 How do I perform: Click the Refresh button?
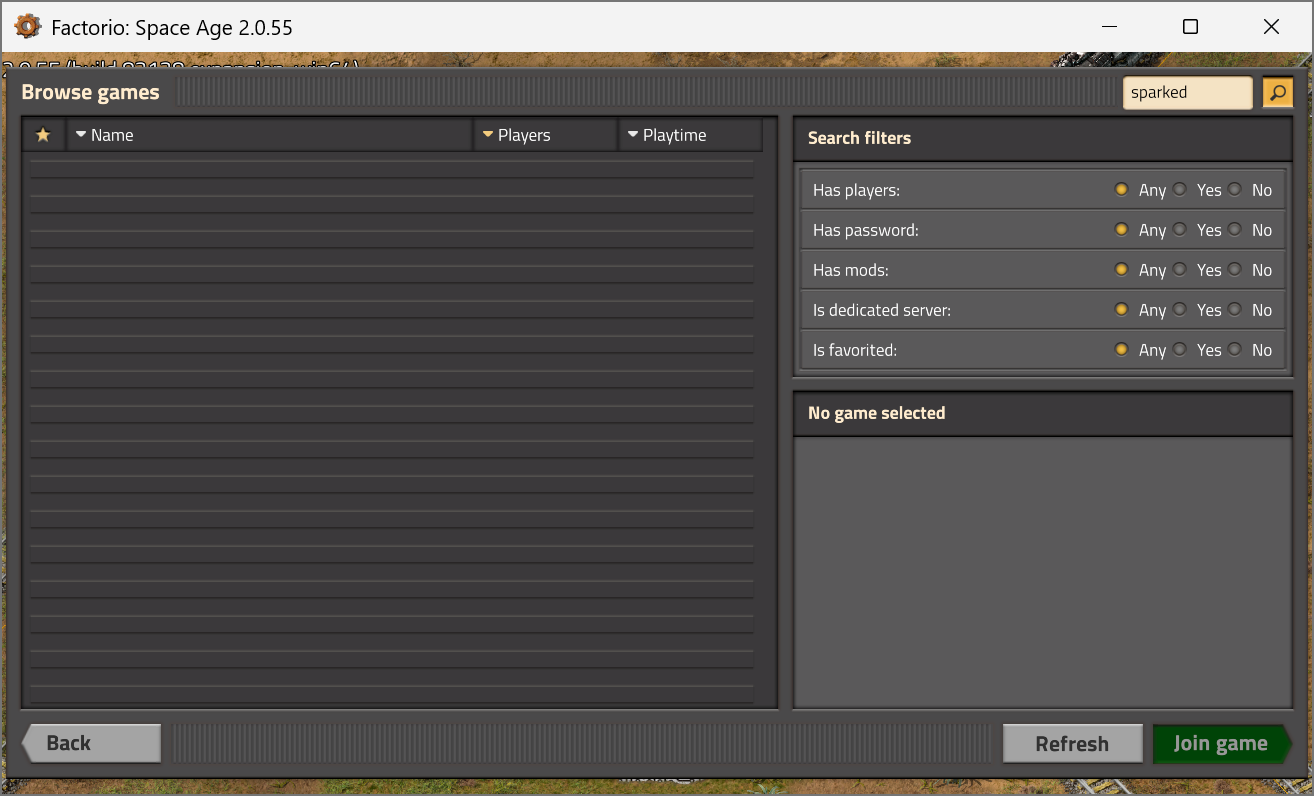click(1072, 743)
